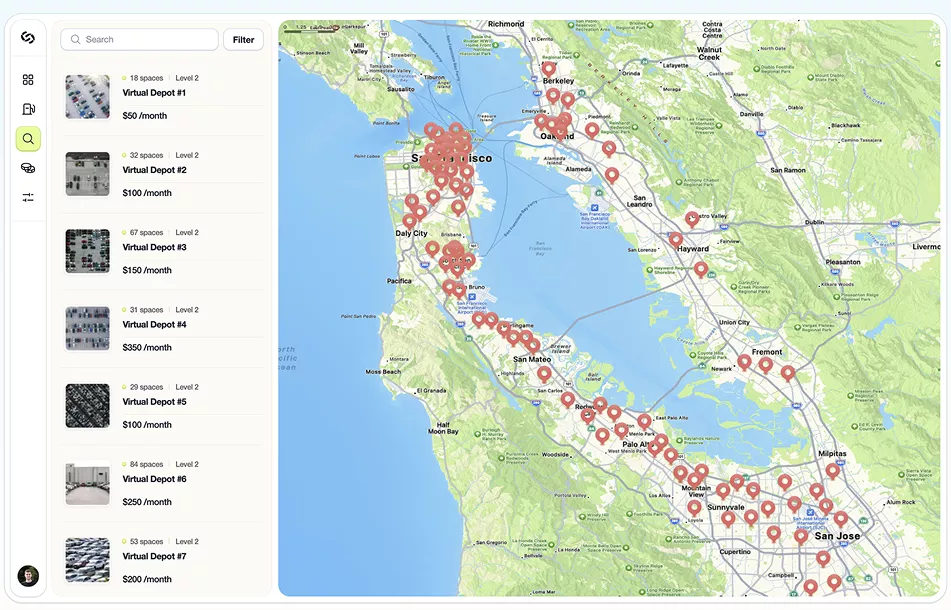Image resolution: width=951 pixels, height=610 pixels.
Task: Click the map pin at Berkeley
Action: 549,69
